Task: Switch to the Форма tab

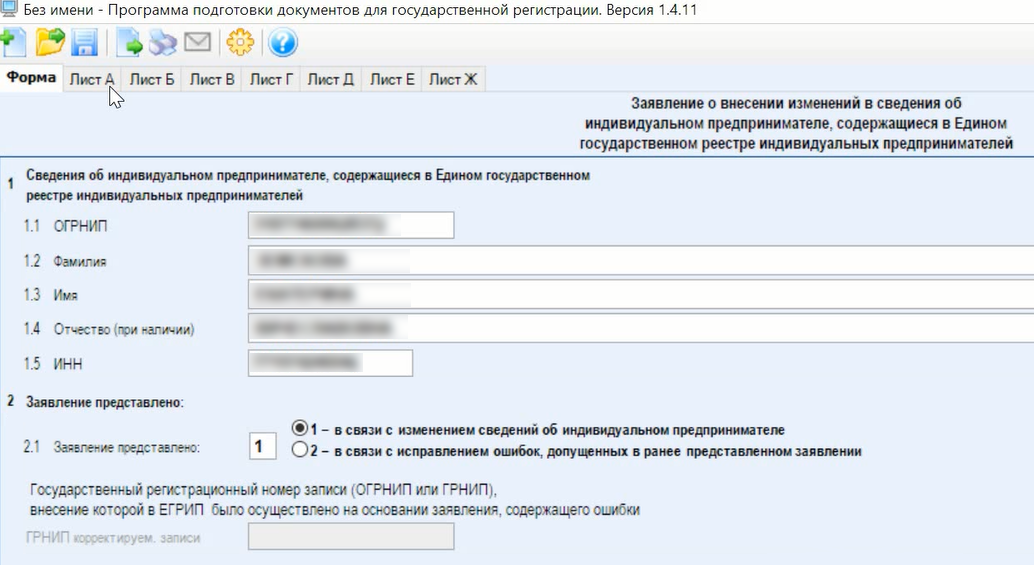Action: 31,78
